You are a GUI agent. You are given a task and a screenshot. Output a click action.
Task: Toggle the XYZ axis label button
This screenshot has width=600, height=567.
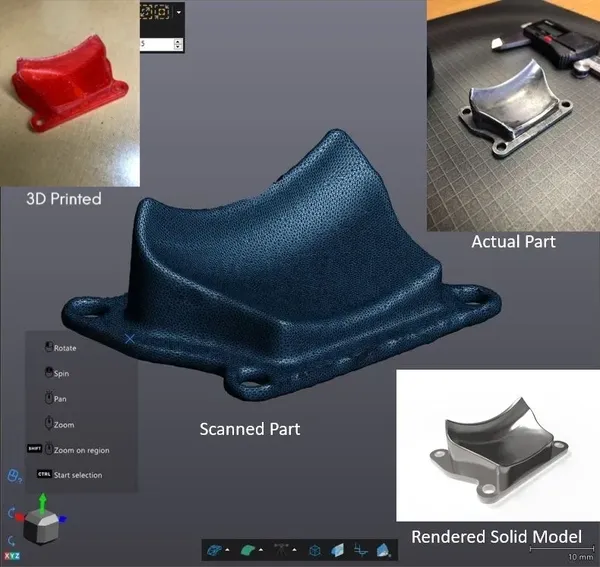(12, 556)
